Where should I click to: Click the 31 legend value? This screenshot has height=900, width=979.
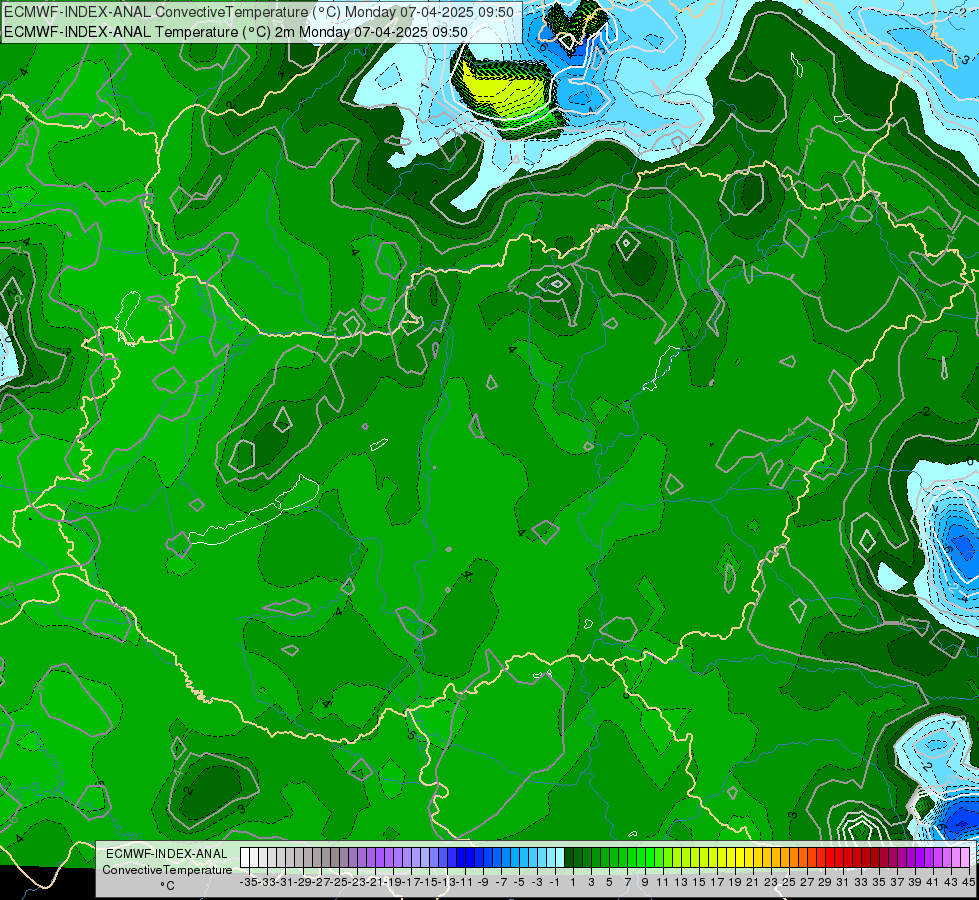(x=843, y=882)
